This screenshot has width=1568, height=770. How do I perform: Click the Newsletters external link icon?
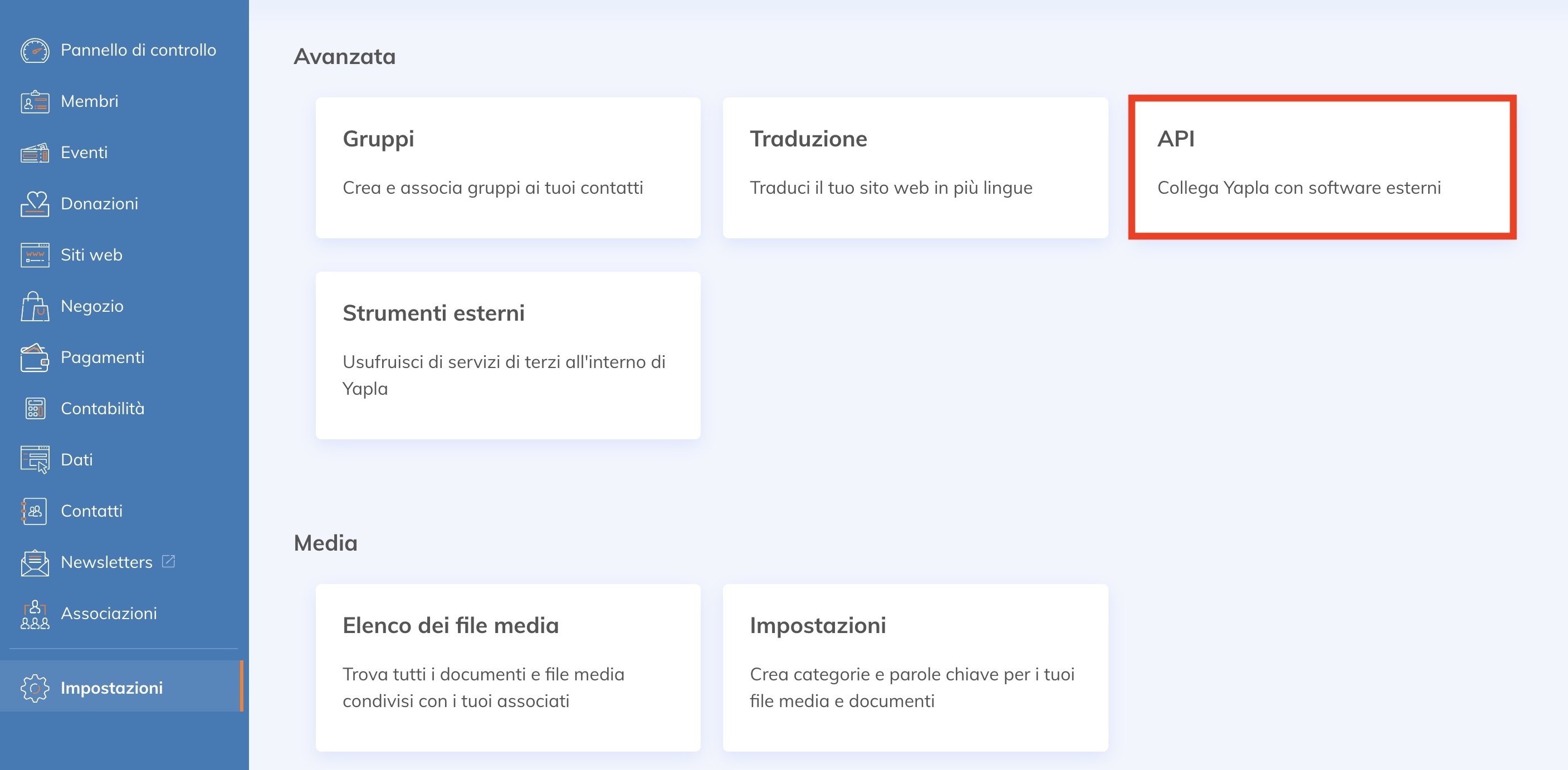coord(169,561)
